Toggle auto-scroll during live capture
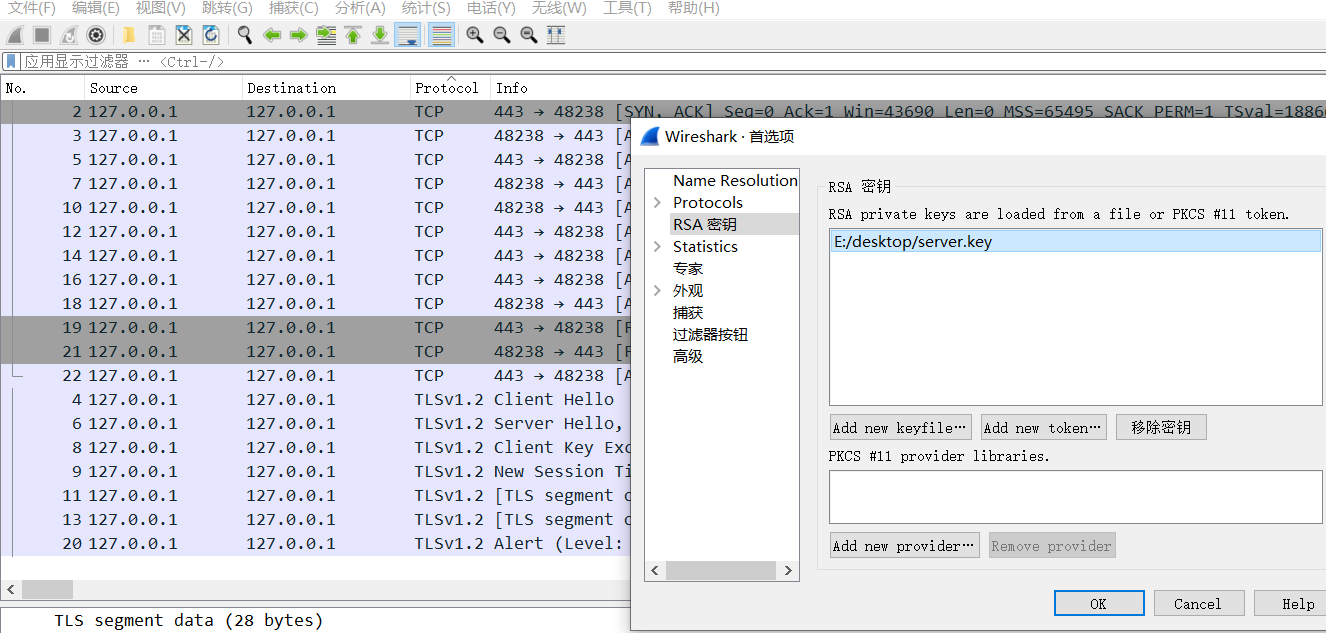 tap(407, 35)
